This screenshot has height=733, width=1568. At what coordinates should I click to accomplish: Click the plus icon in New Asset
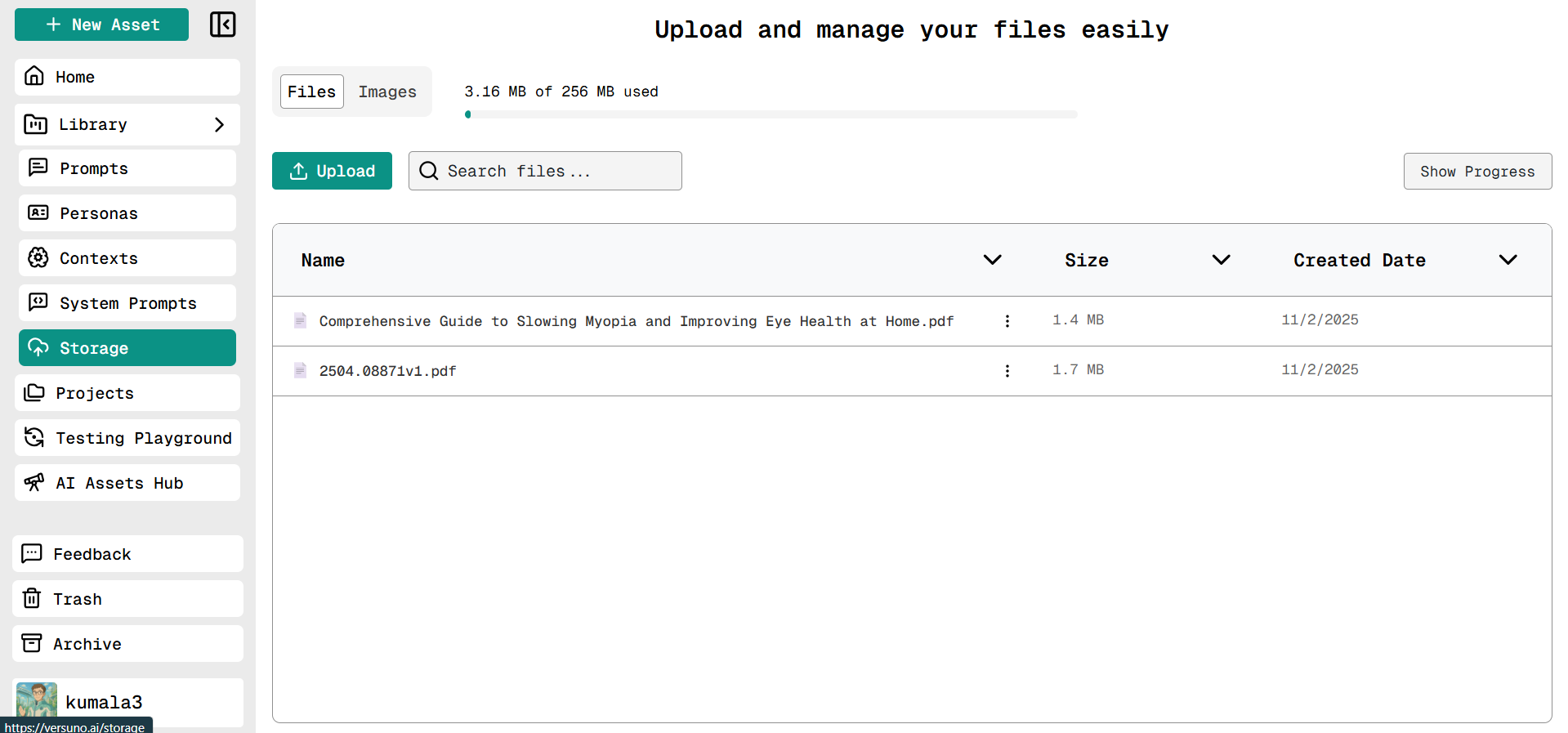coord(53,25)
